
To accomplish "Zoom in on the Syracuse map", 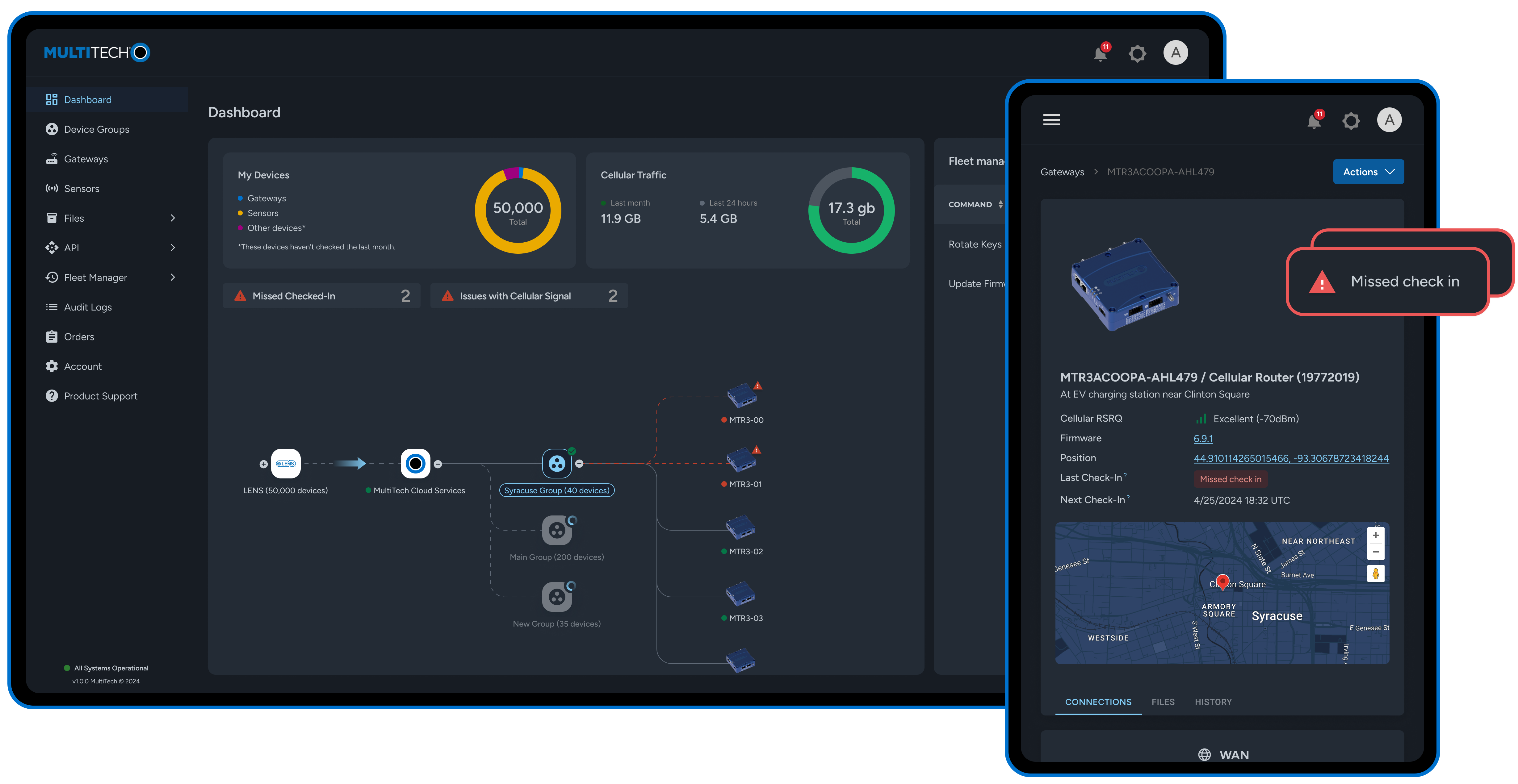I will click(x=1376, y=535).
